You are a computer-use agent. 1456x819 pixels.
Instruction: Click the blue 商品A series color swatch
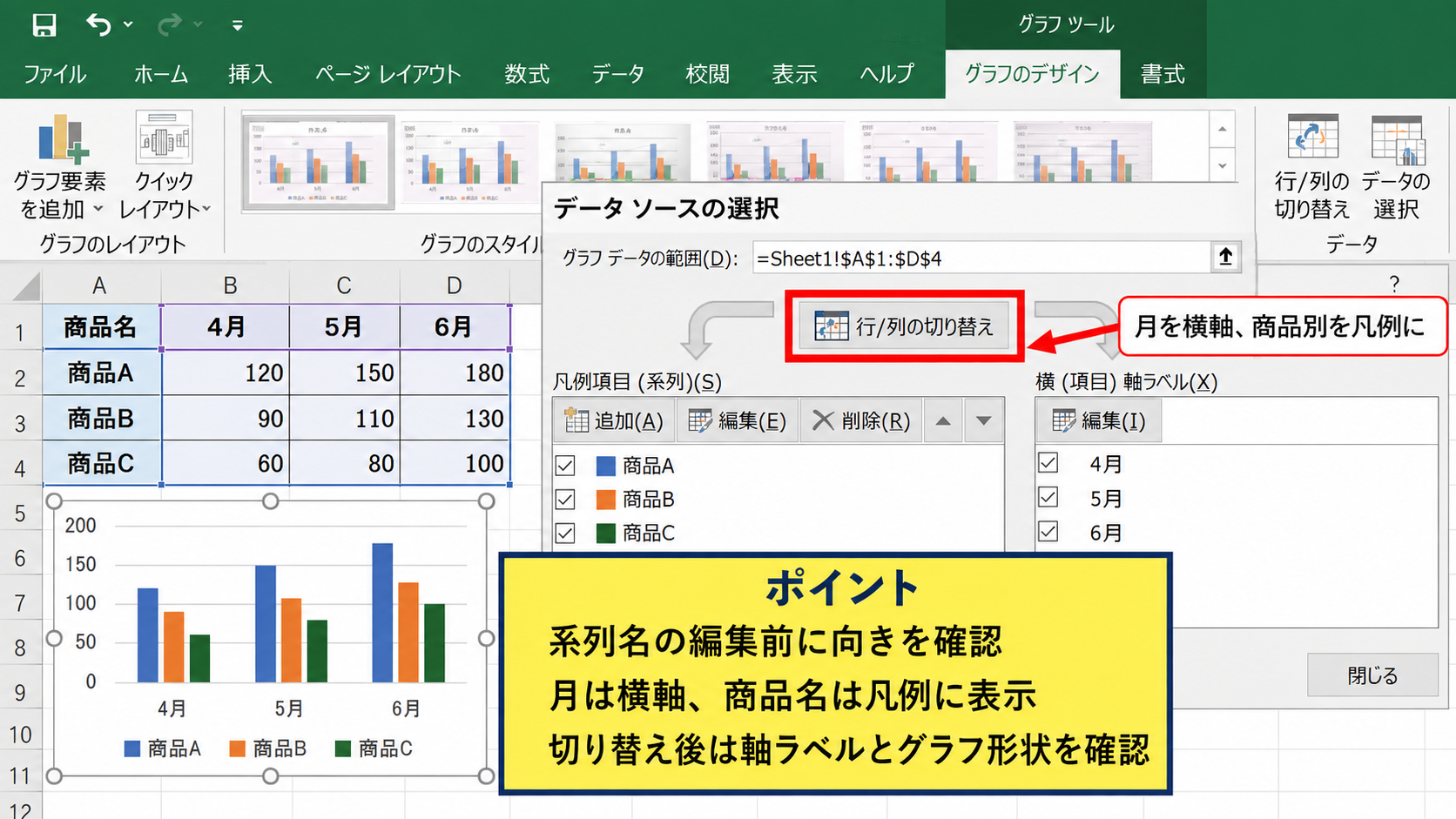tap(606, 467)
